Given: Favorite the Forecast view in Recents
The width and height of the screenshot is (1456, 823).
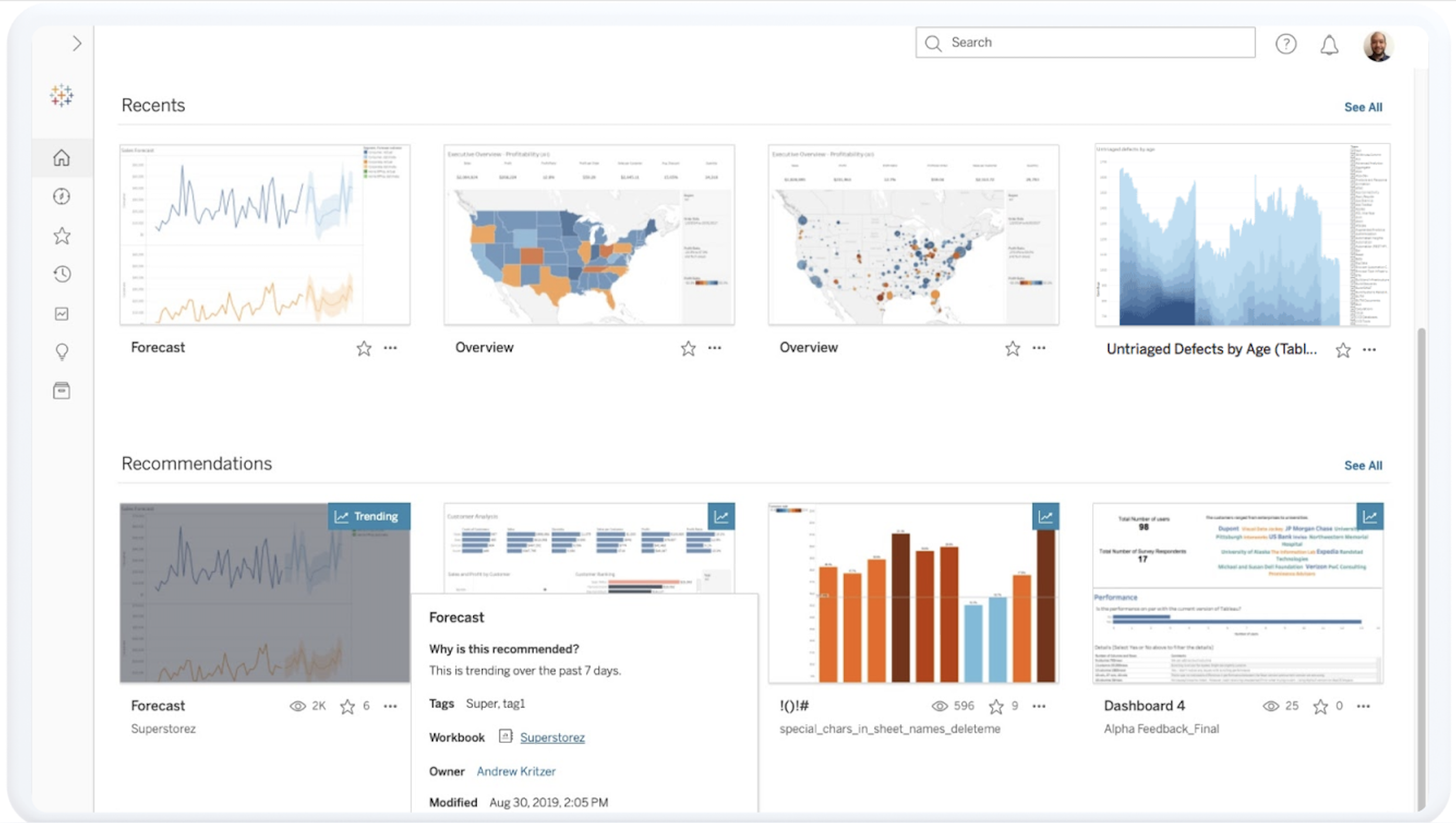Looking at the screenshot, I should [x=363, y=349].
